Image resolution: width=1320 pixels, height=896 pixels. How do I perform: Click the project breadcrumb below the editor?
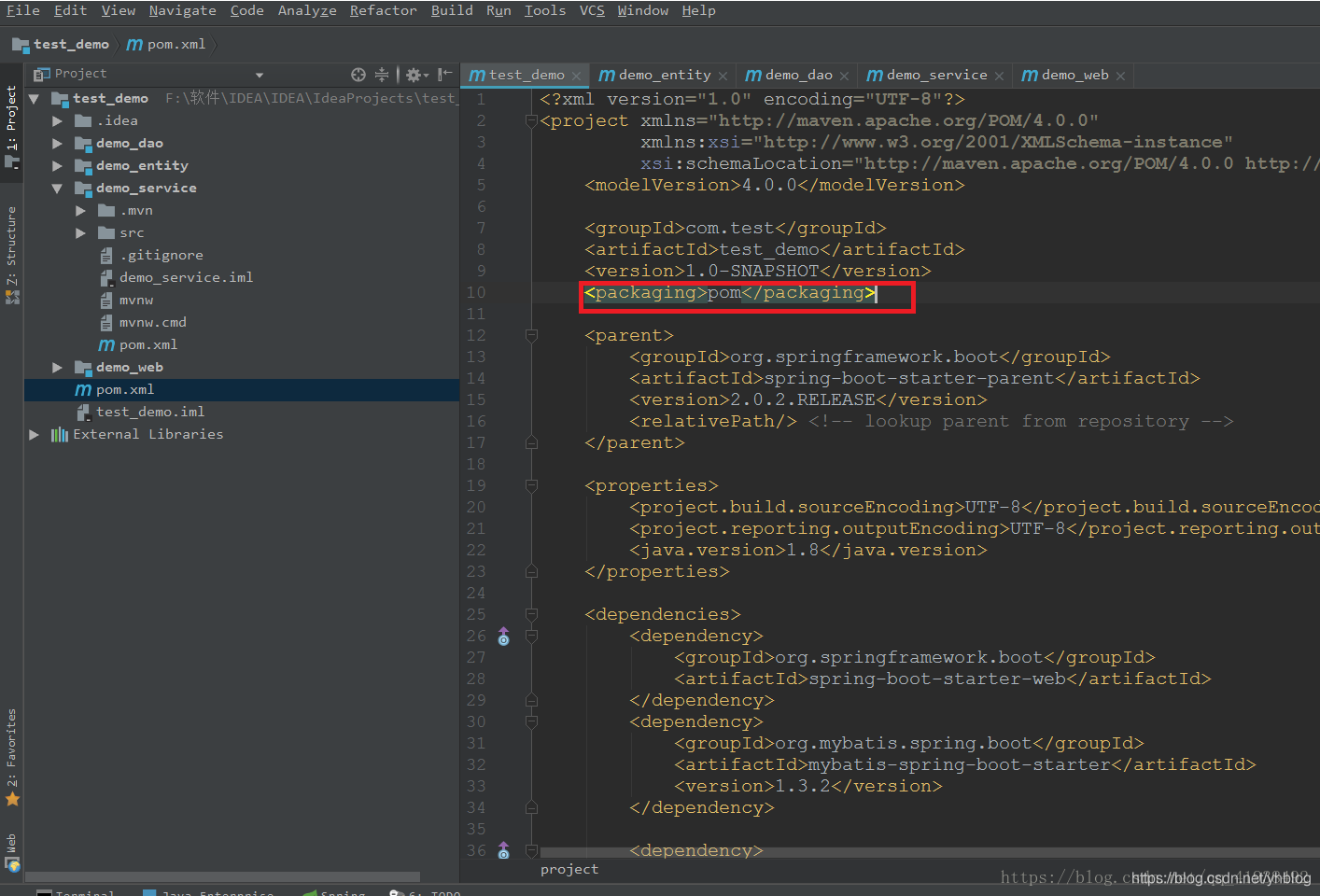pyautogui.click(x=569, y=870)
